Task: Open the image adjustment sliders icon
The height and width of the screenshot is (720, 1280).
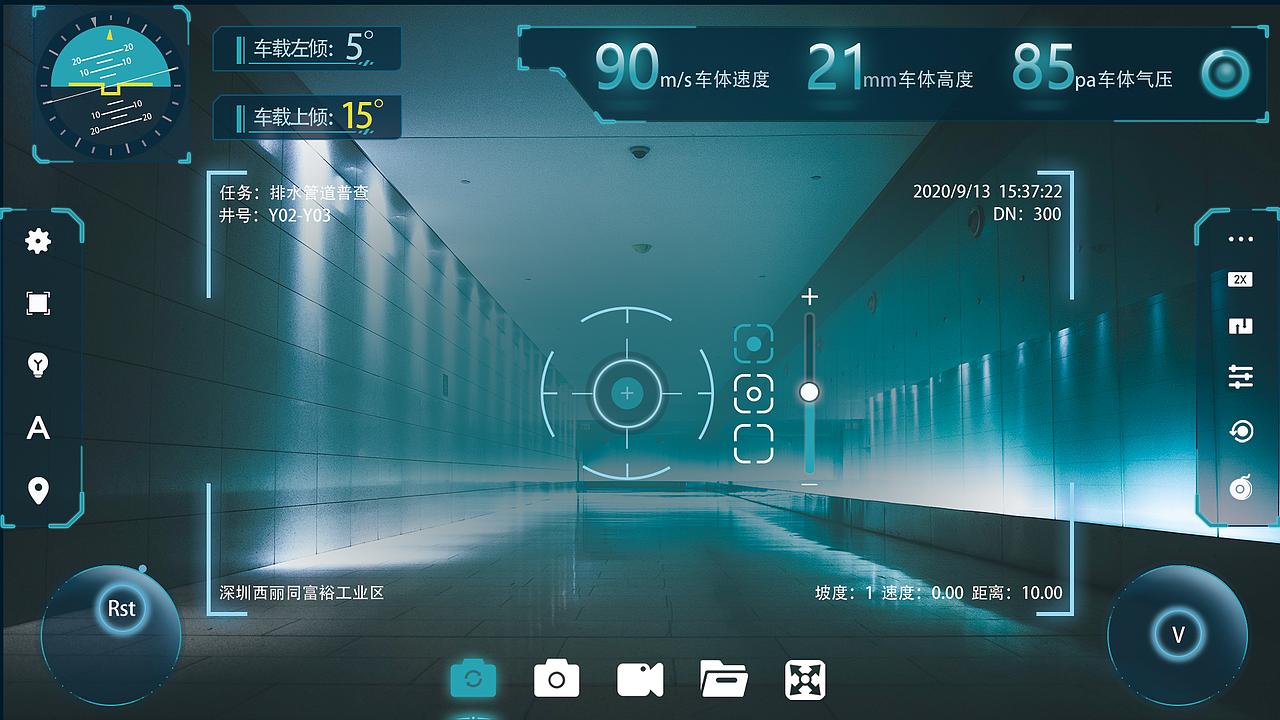Action: pos(1240,377)
